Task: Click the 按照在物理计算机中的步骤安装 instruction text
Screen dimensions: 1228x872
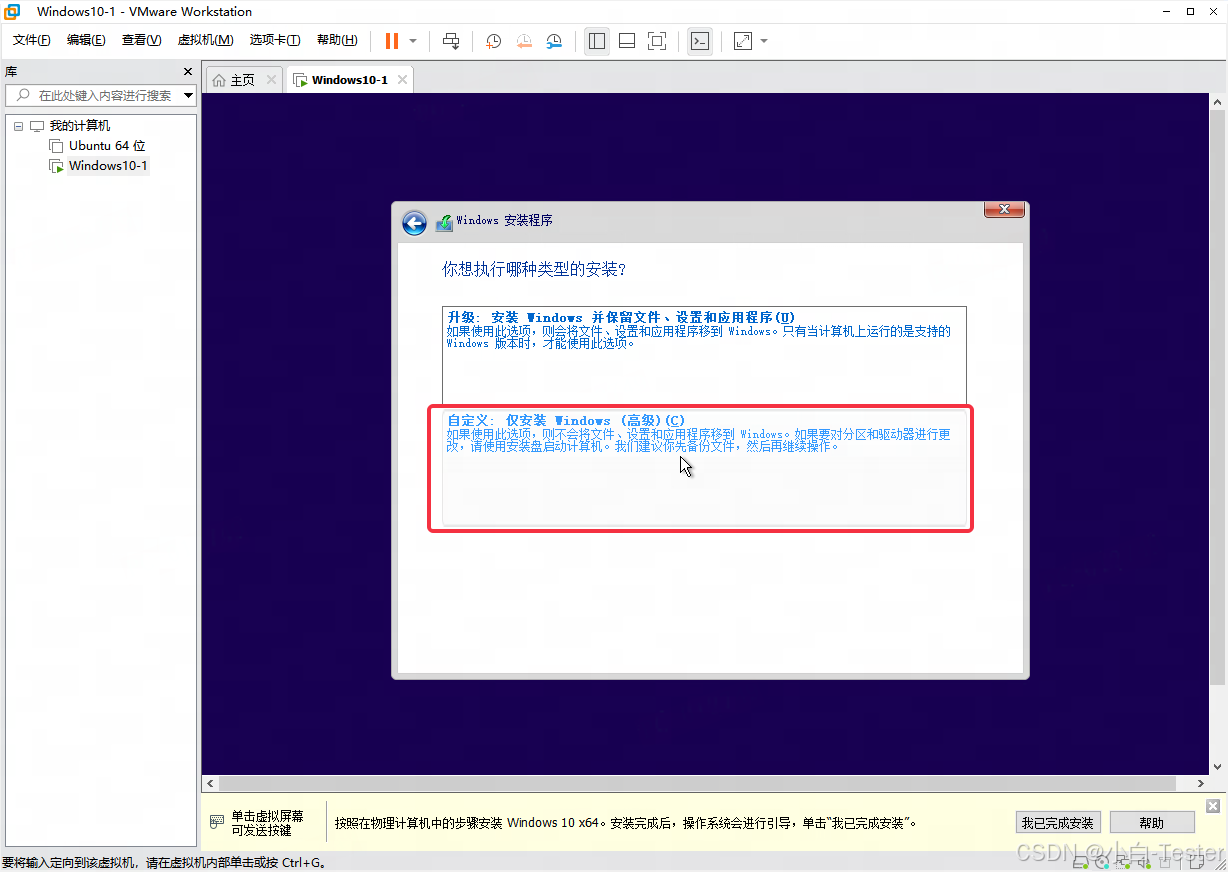Action: point(625,823)
